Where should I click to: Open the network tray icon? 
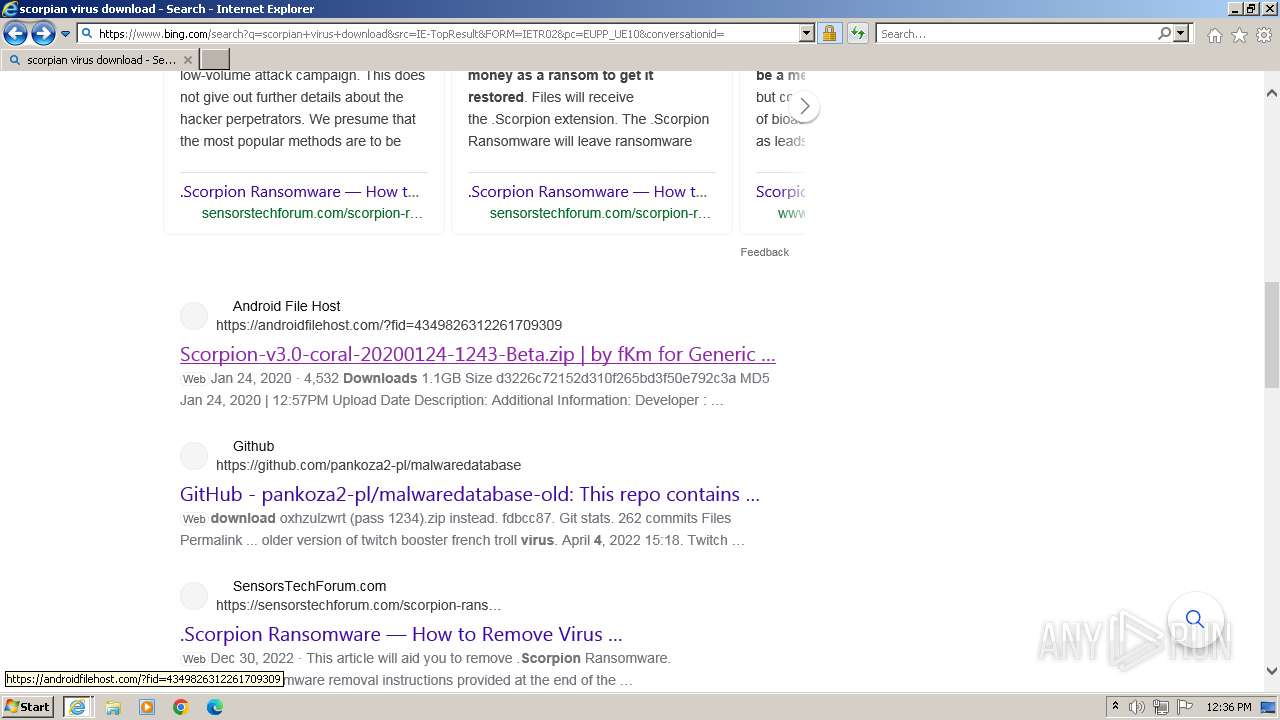pyautogui.click(x=1161, y=707)
